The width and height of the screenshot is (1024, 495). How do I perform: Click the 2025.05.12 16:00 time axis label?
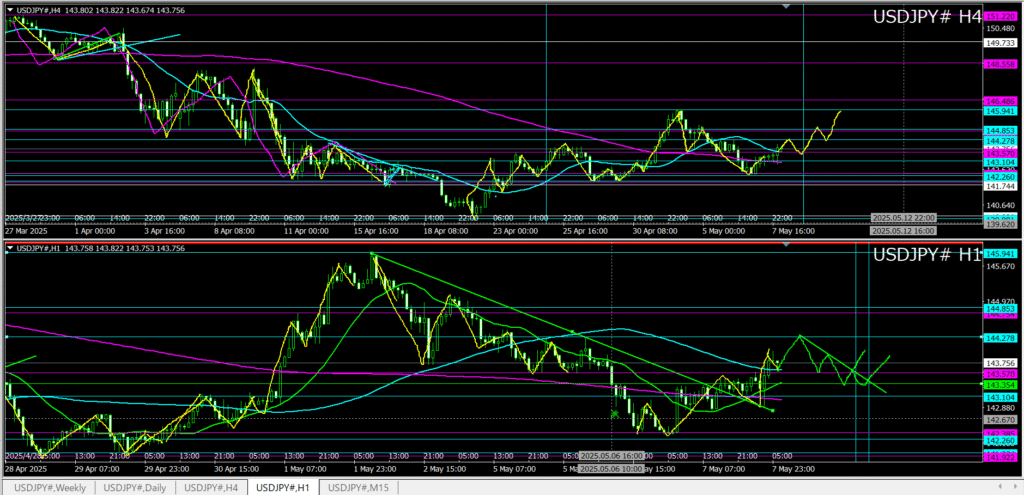(x=903, y=231)
